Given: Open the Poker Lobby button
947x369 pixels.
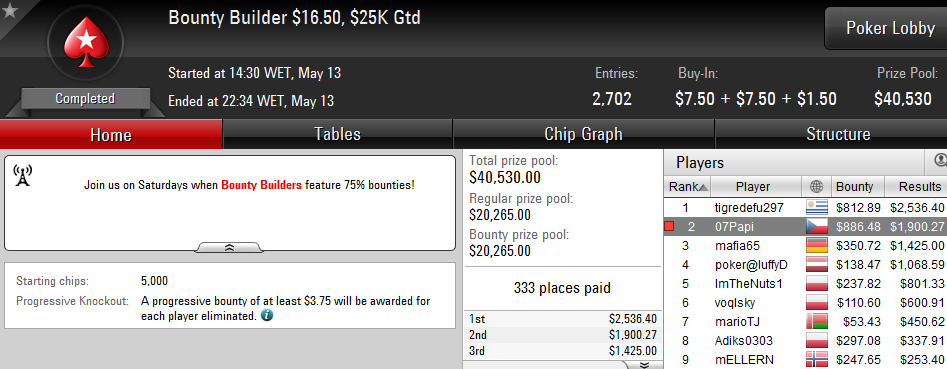Looking at the screenshot, I should [890, 28].
